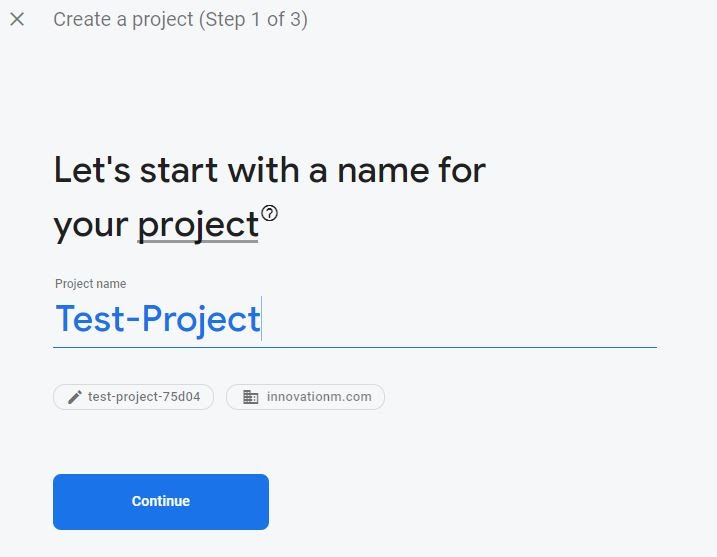Open the test-project-75d04 project ID chip
This screenshot has height=557, width=717.
133,397
